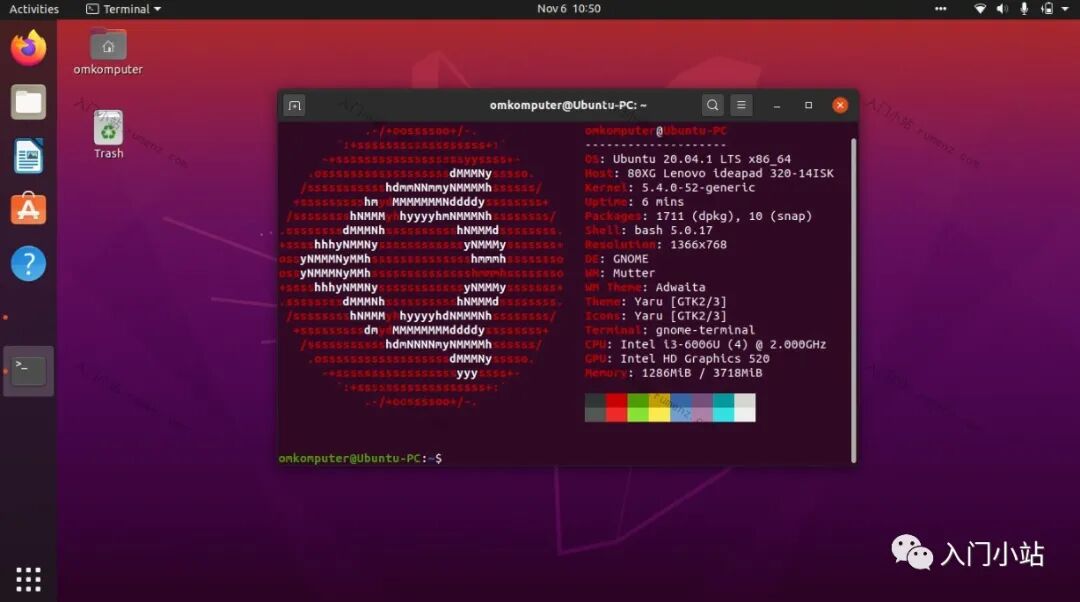The image size is (1080, 602).
Task: Click the shell text bash 5.0.17
Action: 673,230
